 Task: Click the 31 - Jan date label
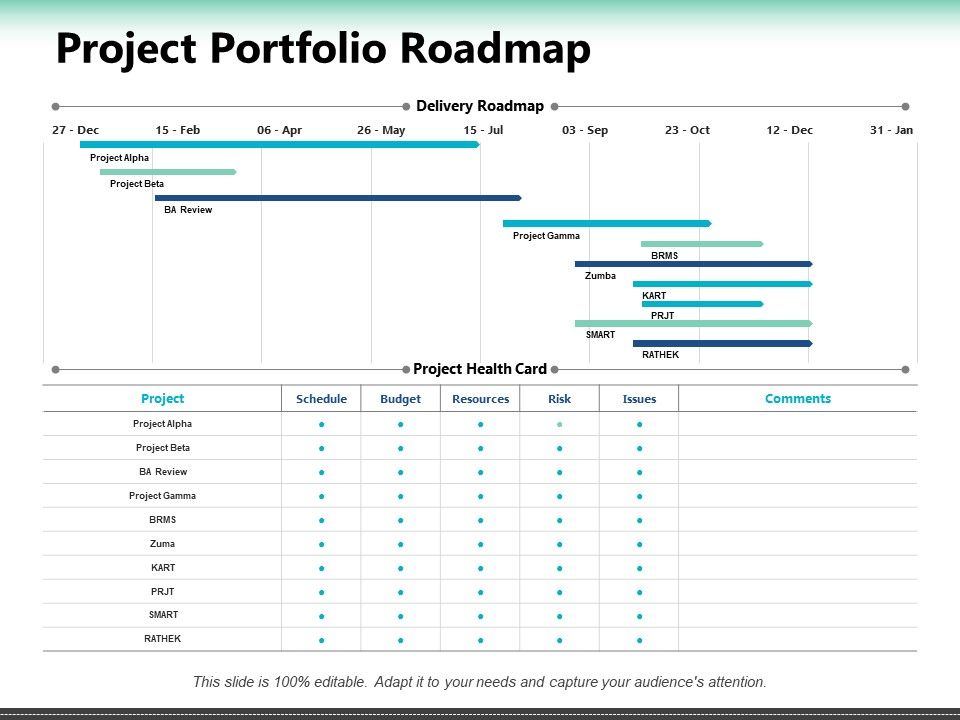891,130
